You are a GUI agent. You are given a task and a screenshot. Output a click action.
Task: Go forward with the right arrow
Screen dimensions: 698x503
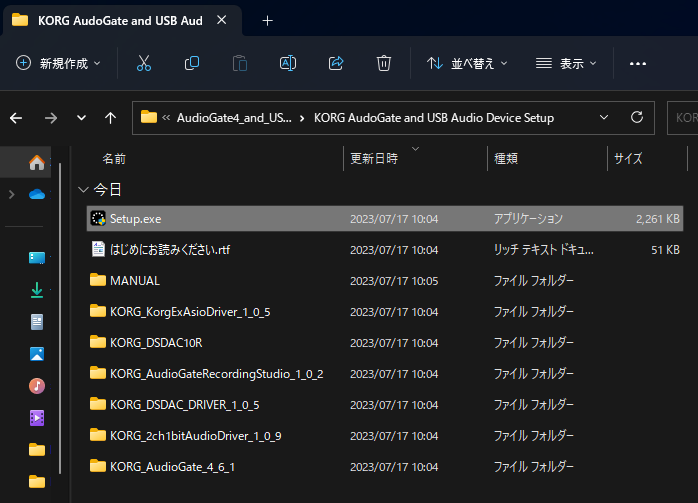[x=51, y=118]
